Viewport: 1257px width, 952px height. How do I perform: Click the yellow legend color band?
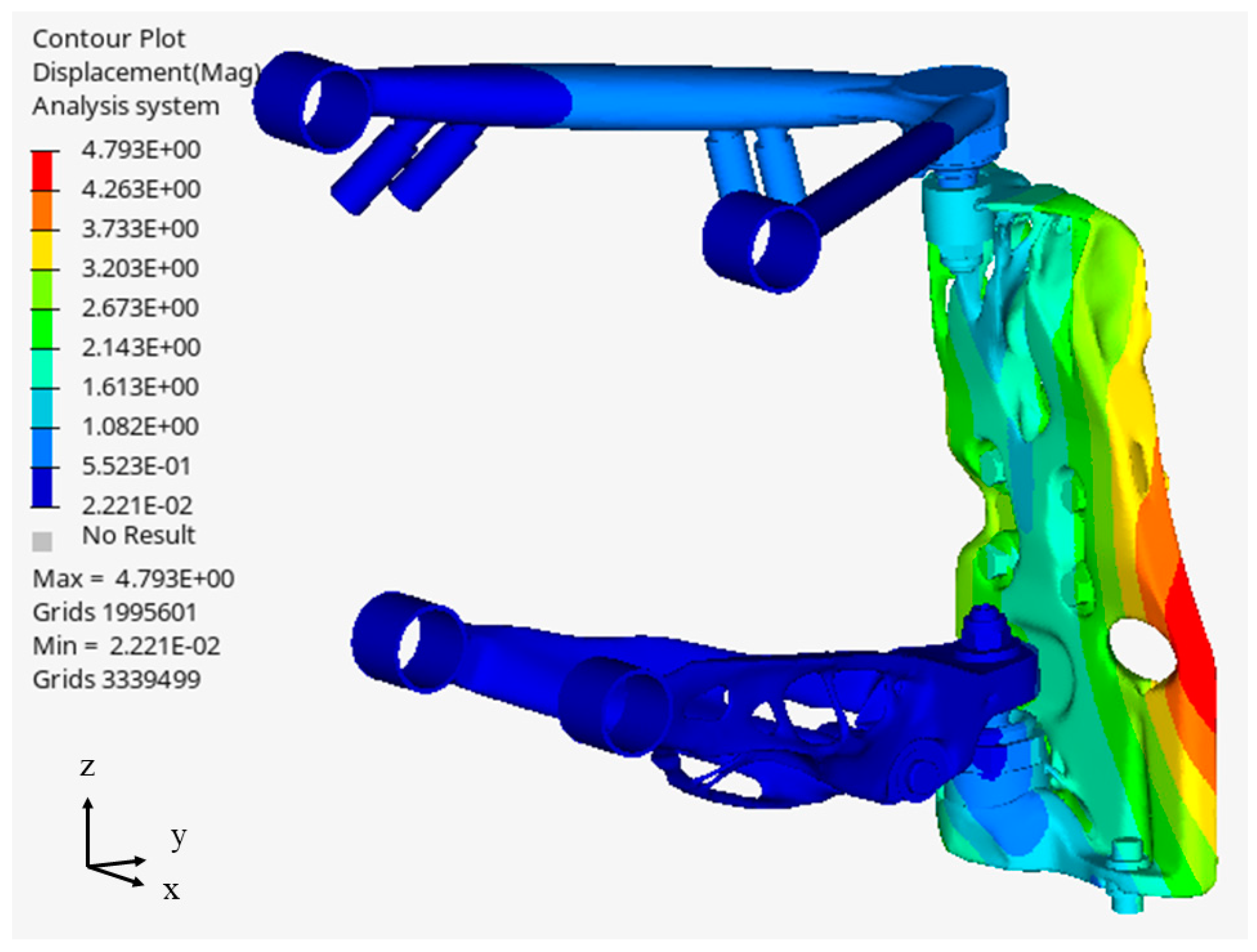(x=42, y=250)
